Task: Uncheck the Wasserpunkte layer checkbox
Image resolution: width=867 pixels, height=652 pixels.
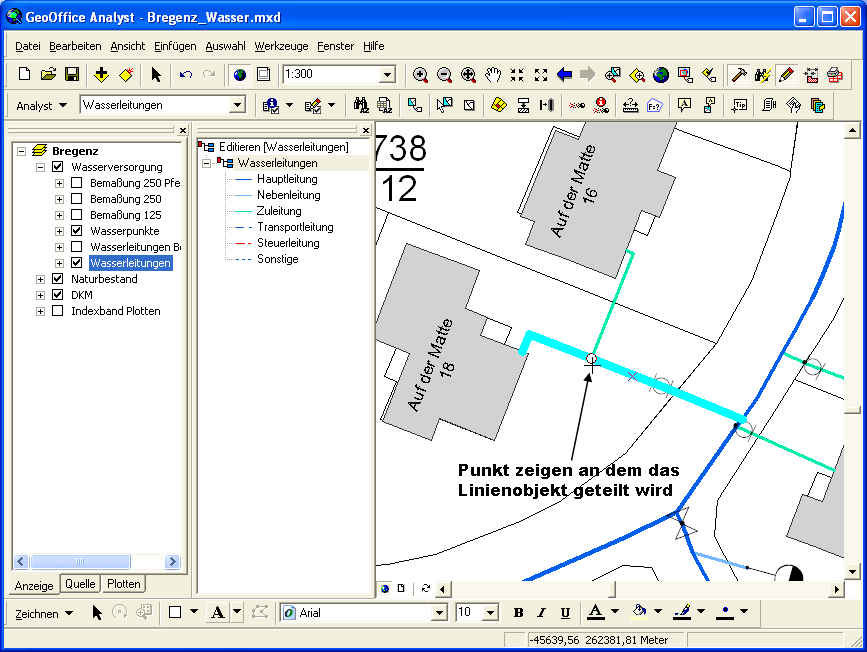Action: click(x=77, y=231)
